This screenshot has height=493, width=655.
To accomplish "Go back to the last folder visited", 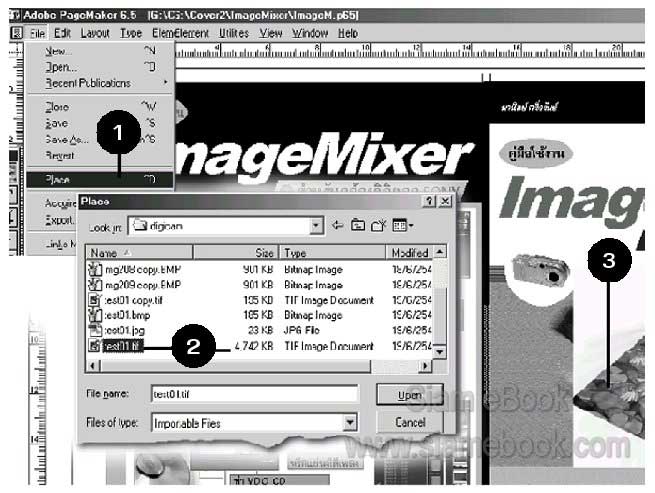I will tap(338, 226).
